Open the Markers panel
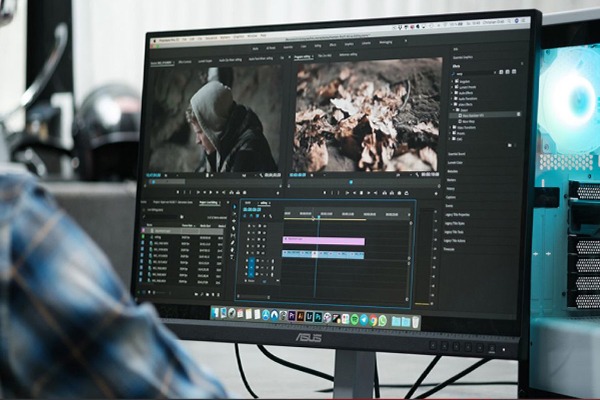 [x=451, y=180]
